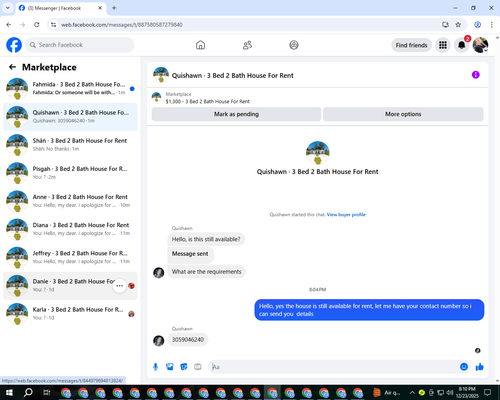View site information icon in address bar
Screen dimensions: 500x400
pyautogui.click(x=53, y=25)
